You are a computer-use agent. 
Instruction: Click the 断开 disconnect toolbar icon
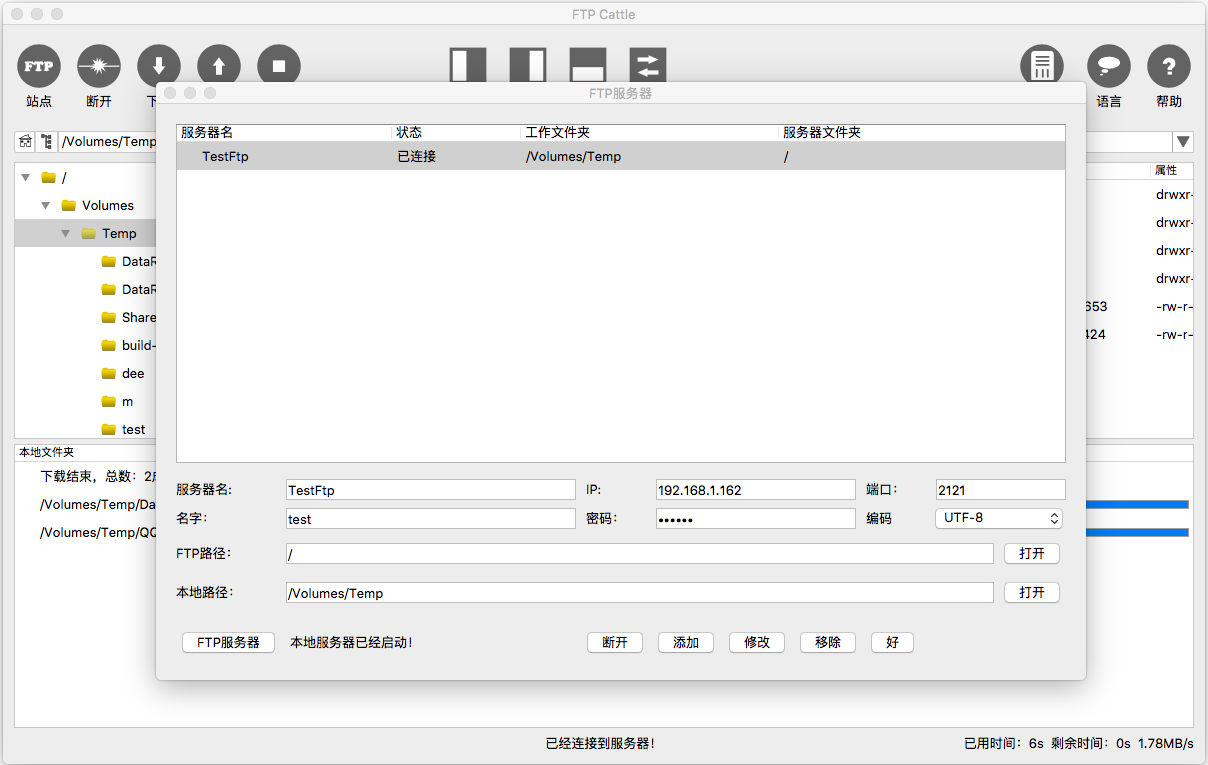pyautogui.click(x=99, y=66)
